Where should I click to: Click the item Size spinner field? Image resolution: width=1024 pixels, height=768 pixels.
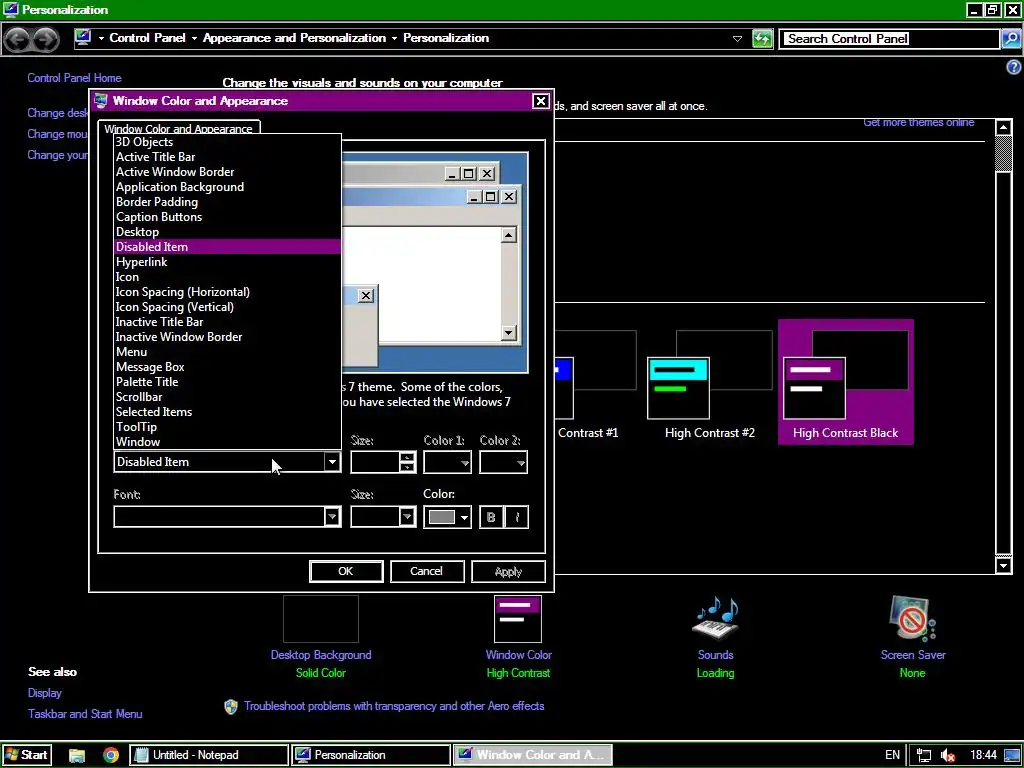(375, 462)
